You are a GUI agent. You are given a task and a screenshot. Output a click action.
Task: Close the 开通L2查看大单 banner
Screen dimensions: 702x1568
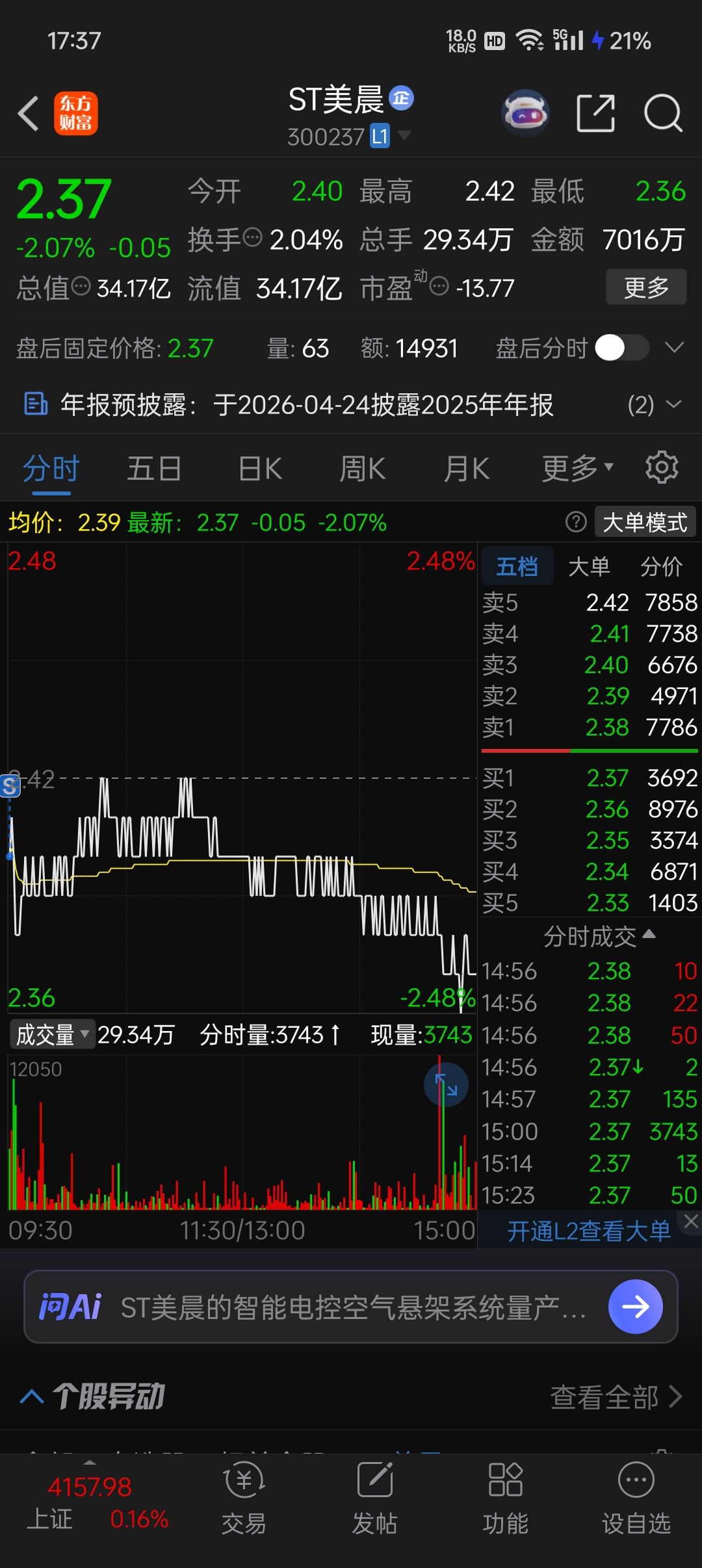tap(691, 1222)
